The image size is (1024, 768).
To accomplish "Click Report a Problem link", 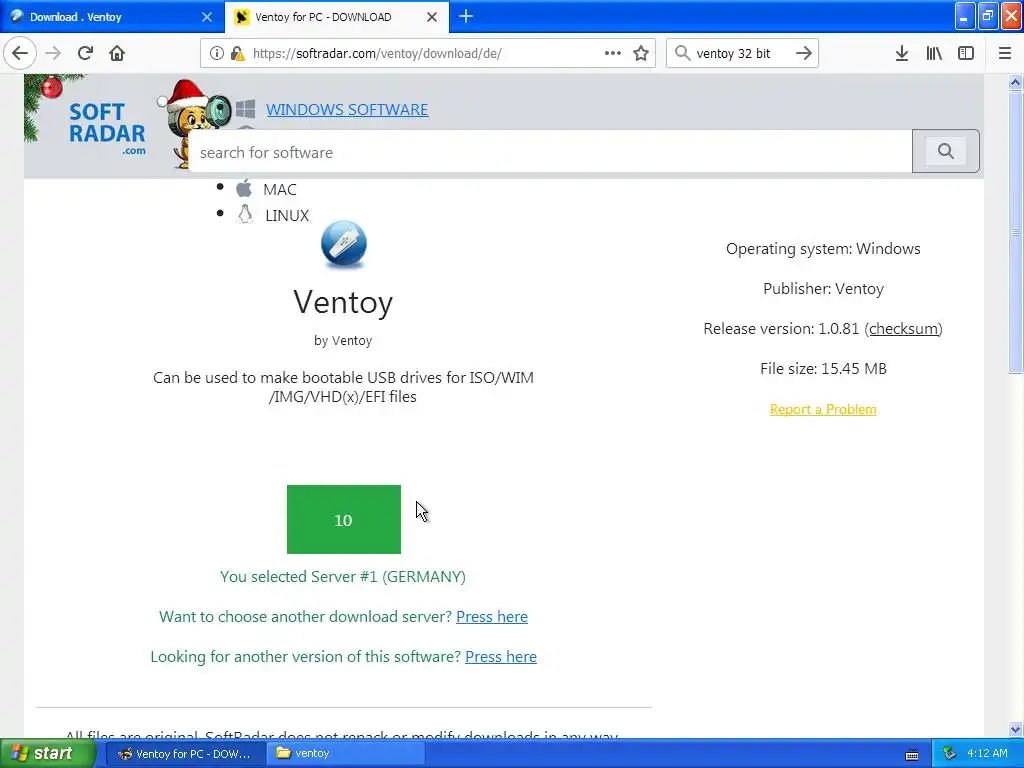I will pyautogui.click(x=823, y=409).
